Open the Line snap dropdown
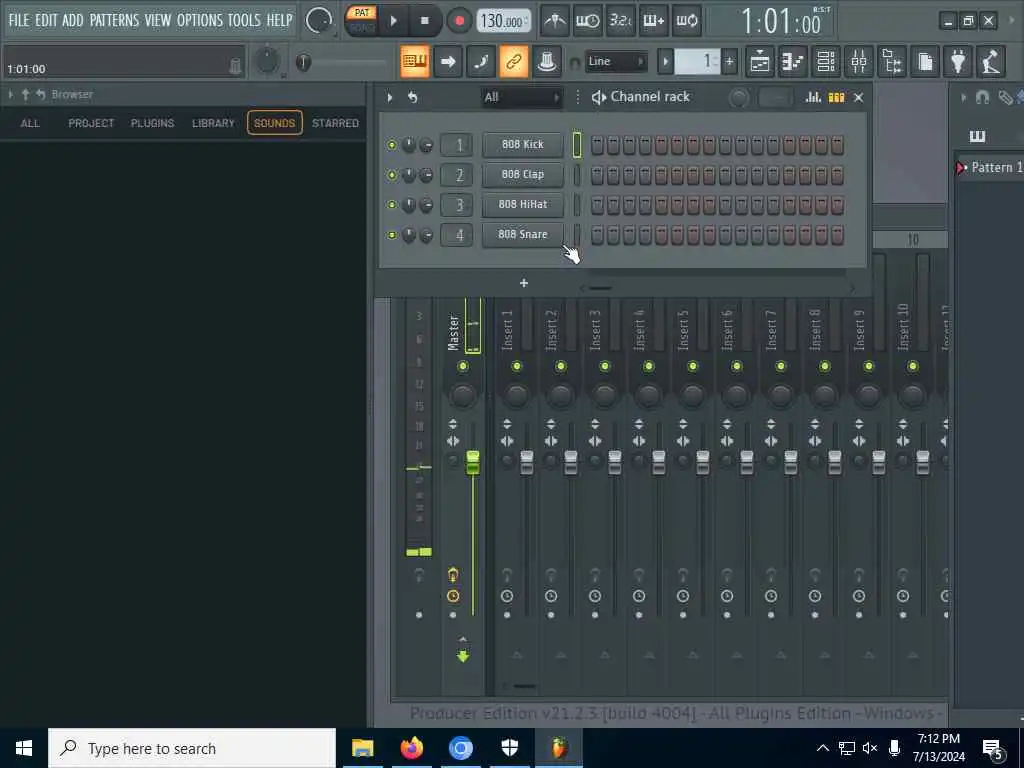The height and width of the screenshot is (768, 1024). (616, 61)
